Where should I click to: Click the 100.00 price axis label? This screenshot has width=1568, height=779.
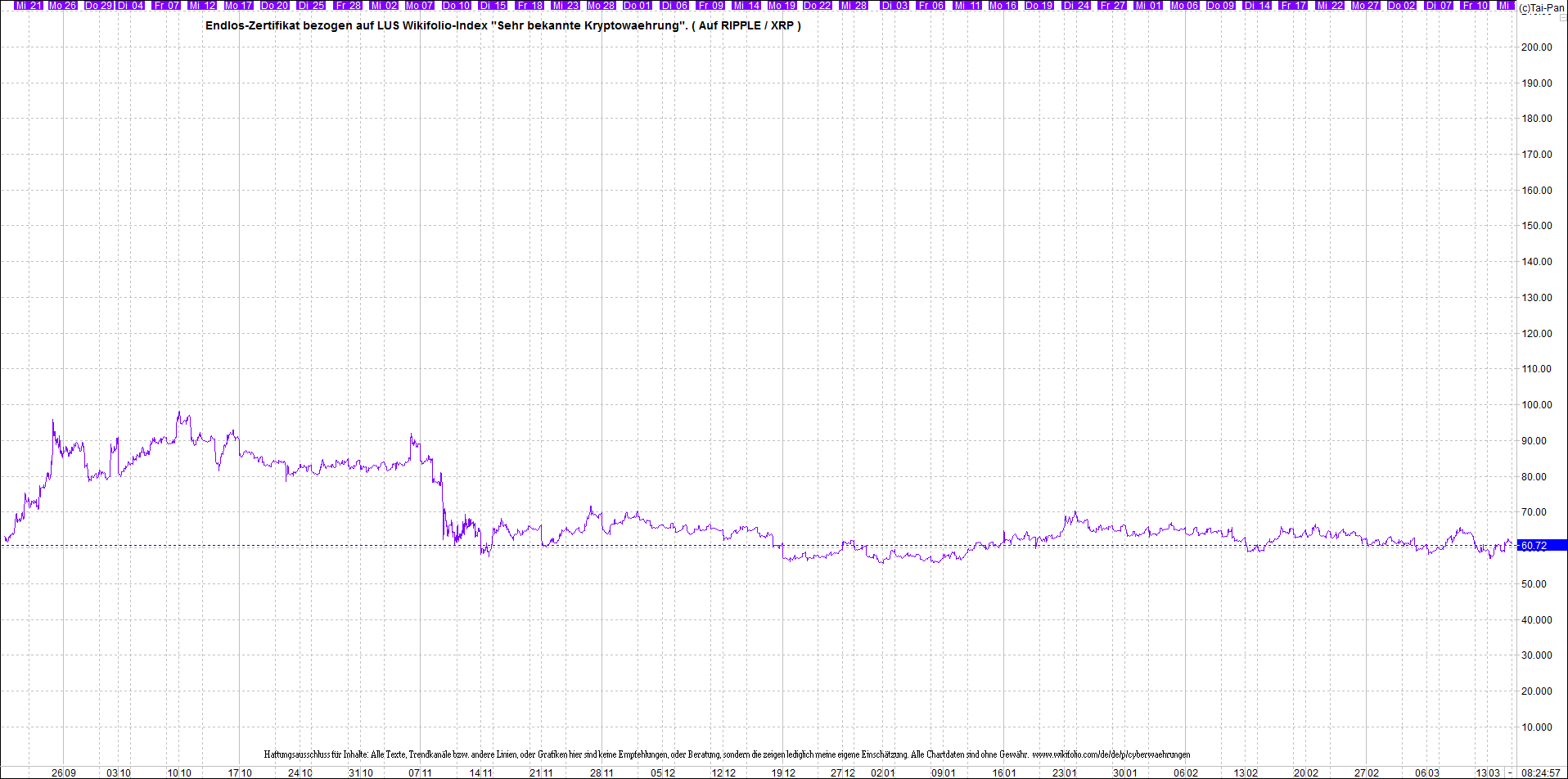(1537, 405)
